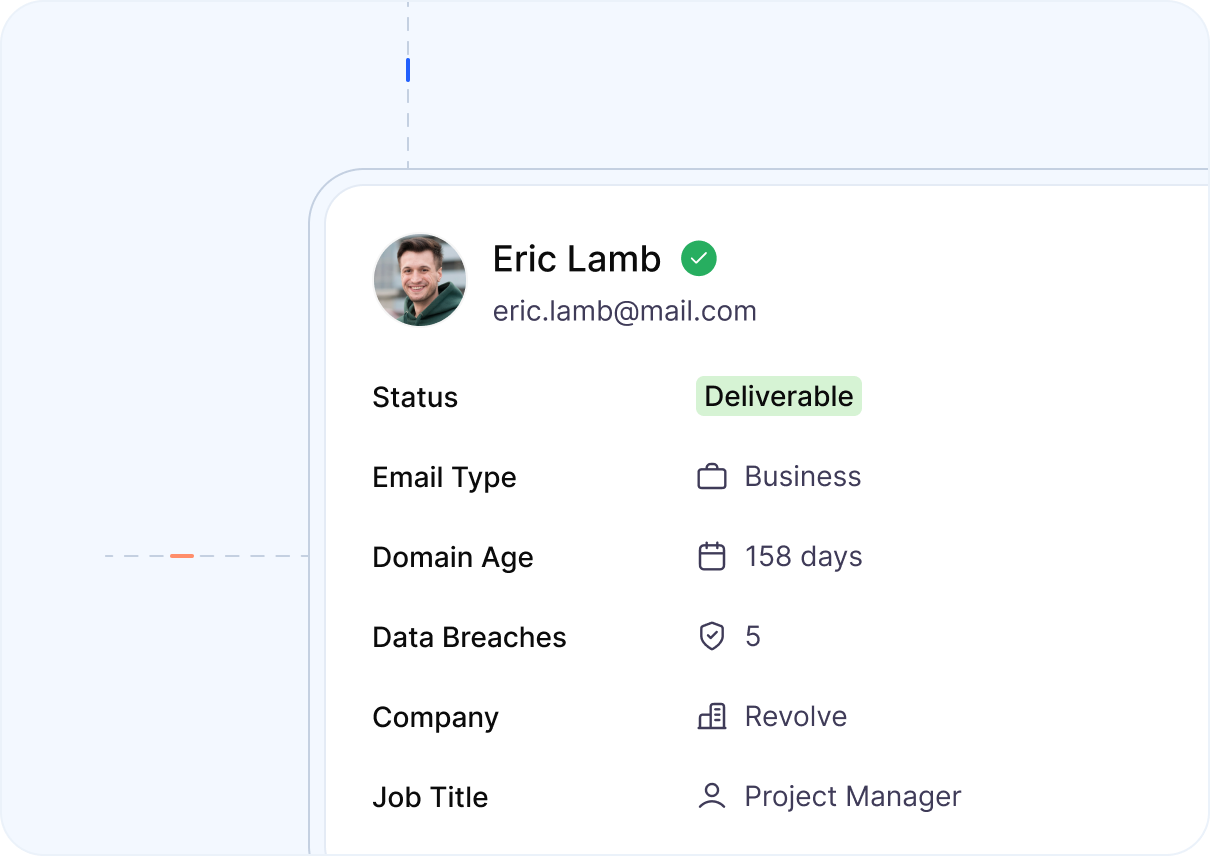Image resolution: width=1210 pixels, height=856 pixels.
Task: Click the Data Breaches value 5
Action: point(753,636)
